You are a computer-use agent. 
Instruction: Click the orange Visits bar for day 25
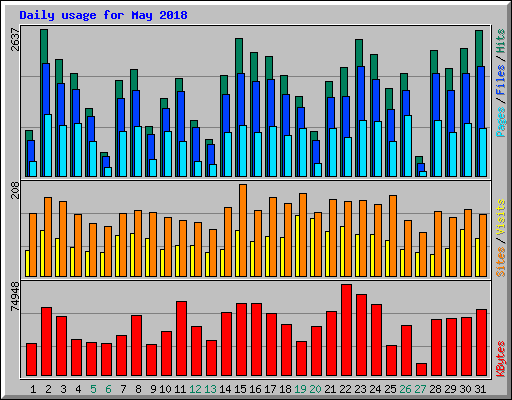point(393,236)
